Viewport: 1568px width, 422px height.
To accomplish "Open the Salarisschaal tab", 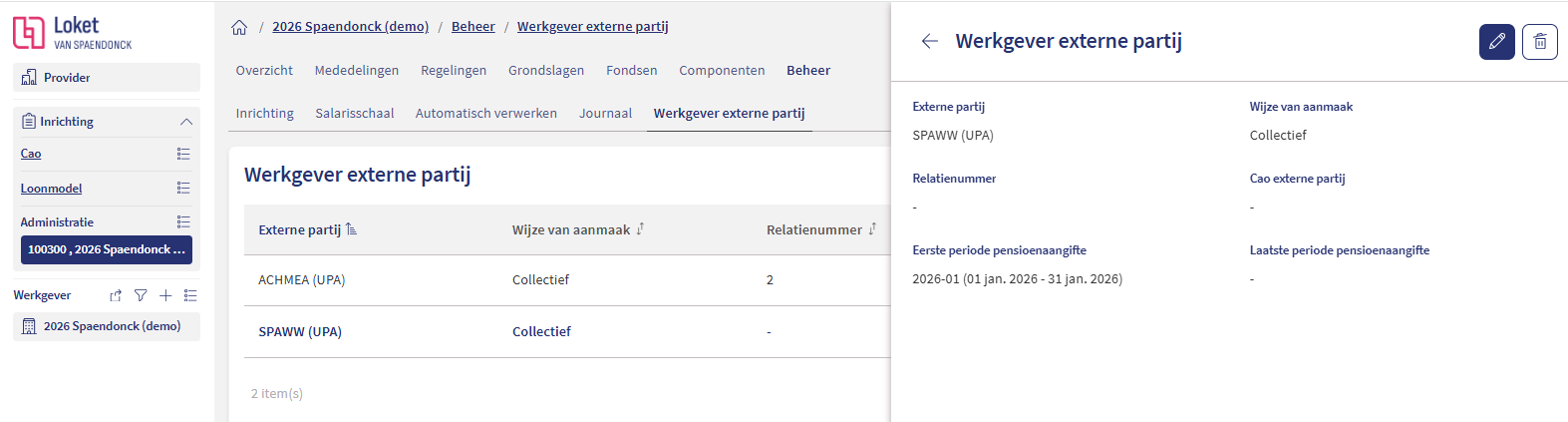I will tap(354, 113).
